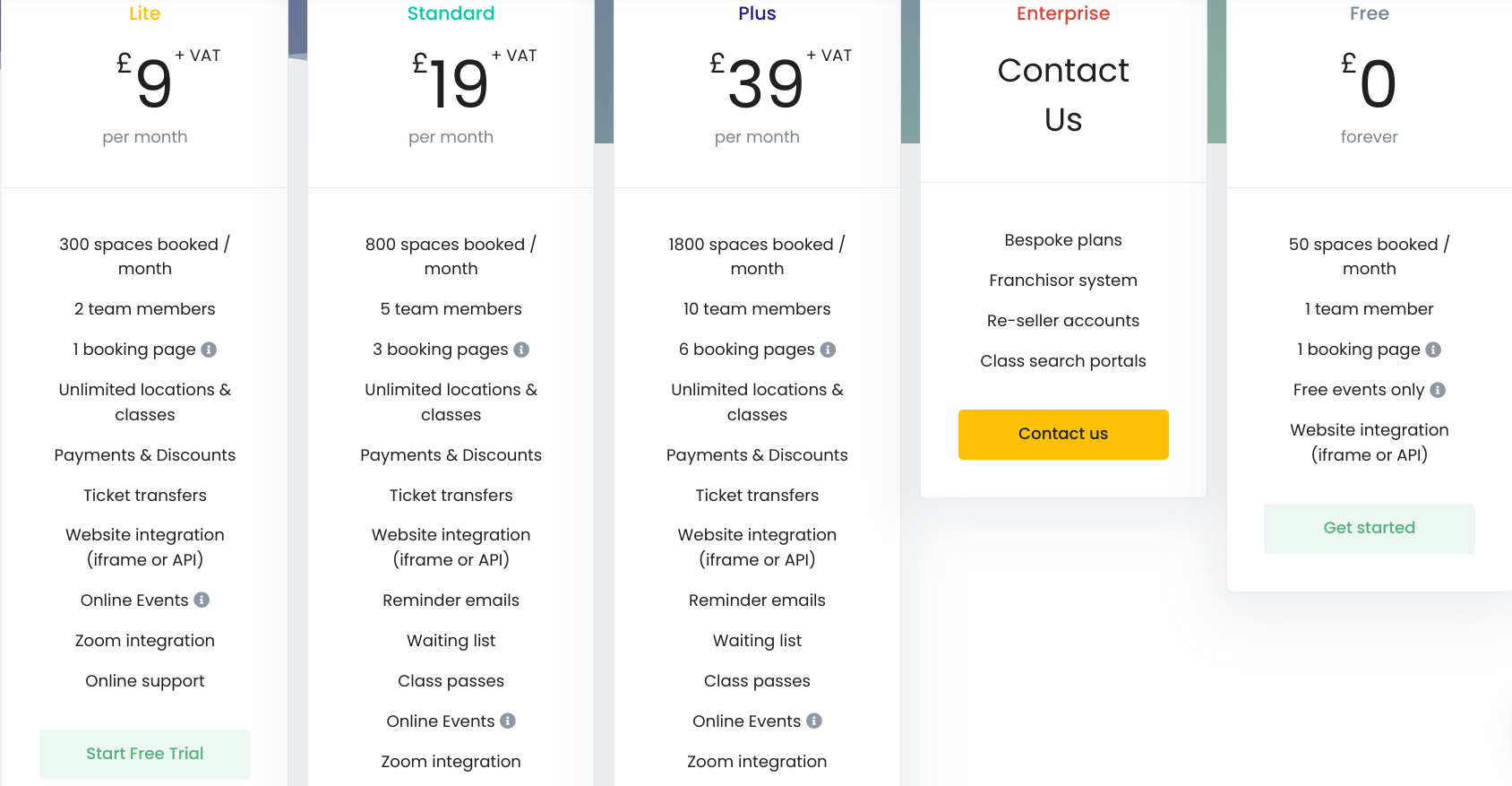Click info icon beside Lite Online Events
The width and height of the screenshot is (1512, 786).
click(202, 600)
